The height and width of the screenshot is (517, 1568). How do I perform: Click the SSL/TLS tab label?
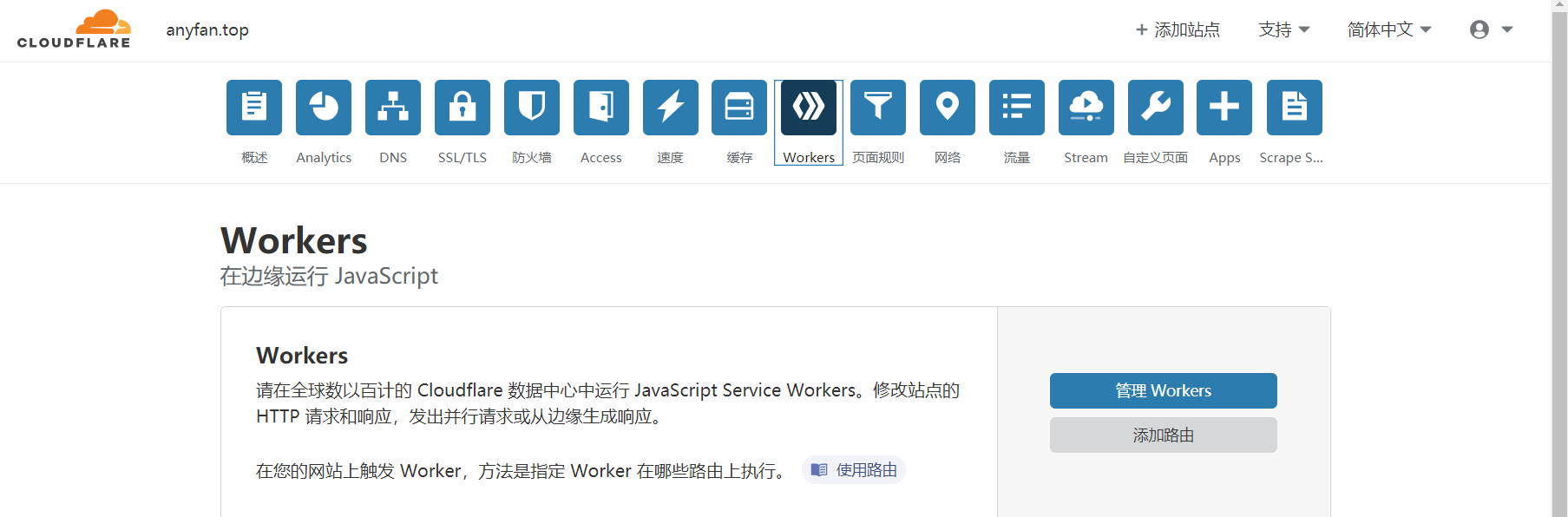463,158
